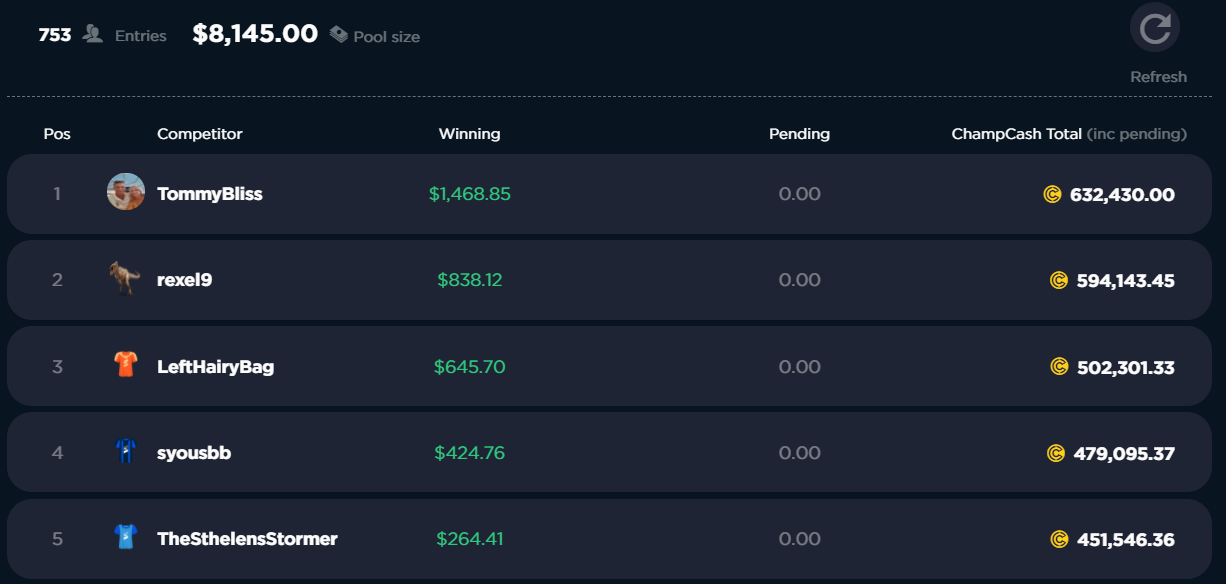Screen dimensions: 1226x584
Task: Click the Pending column header
Action: coord(799,134)
